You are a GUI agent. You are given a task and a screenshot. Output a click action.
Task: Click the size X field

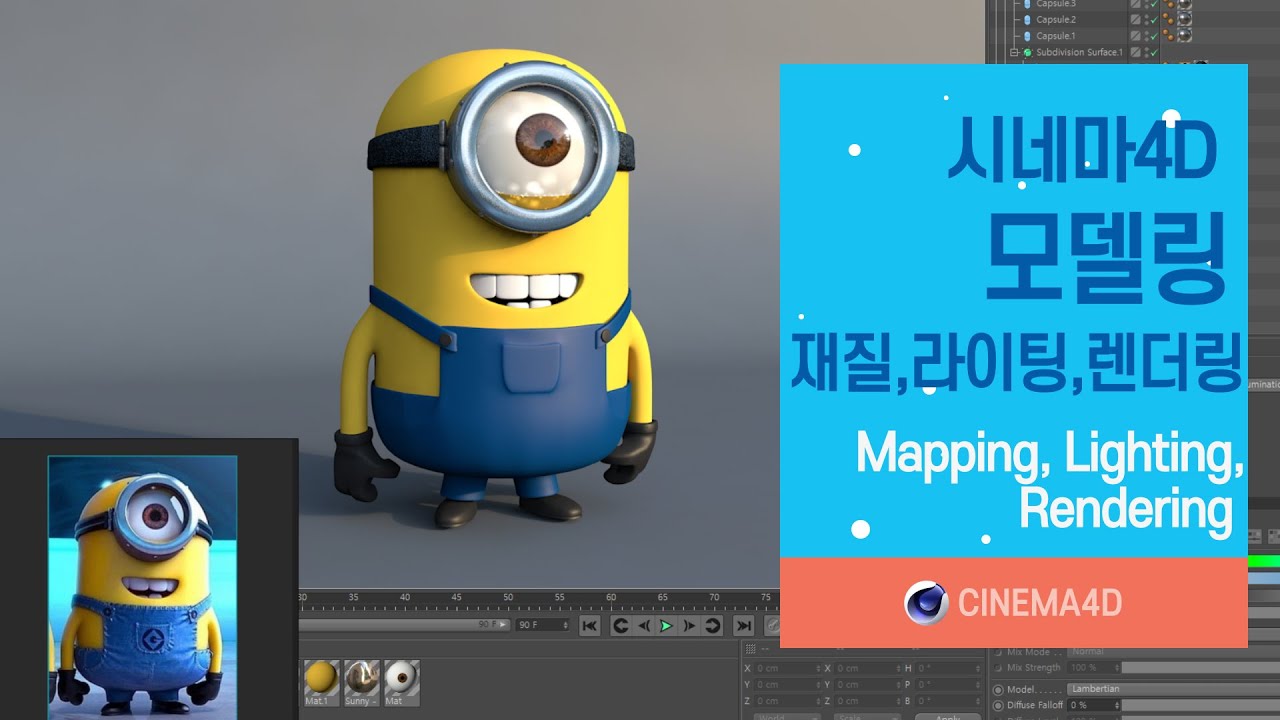pyautogui.click(x=867, y=668)
